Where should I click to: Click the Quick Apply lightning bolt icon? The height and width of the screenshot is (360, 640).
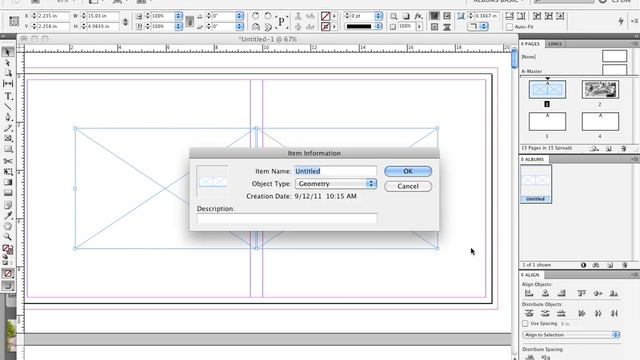coord(621,21)
